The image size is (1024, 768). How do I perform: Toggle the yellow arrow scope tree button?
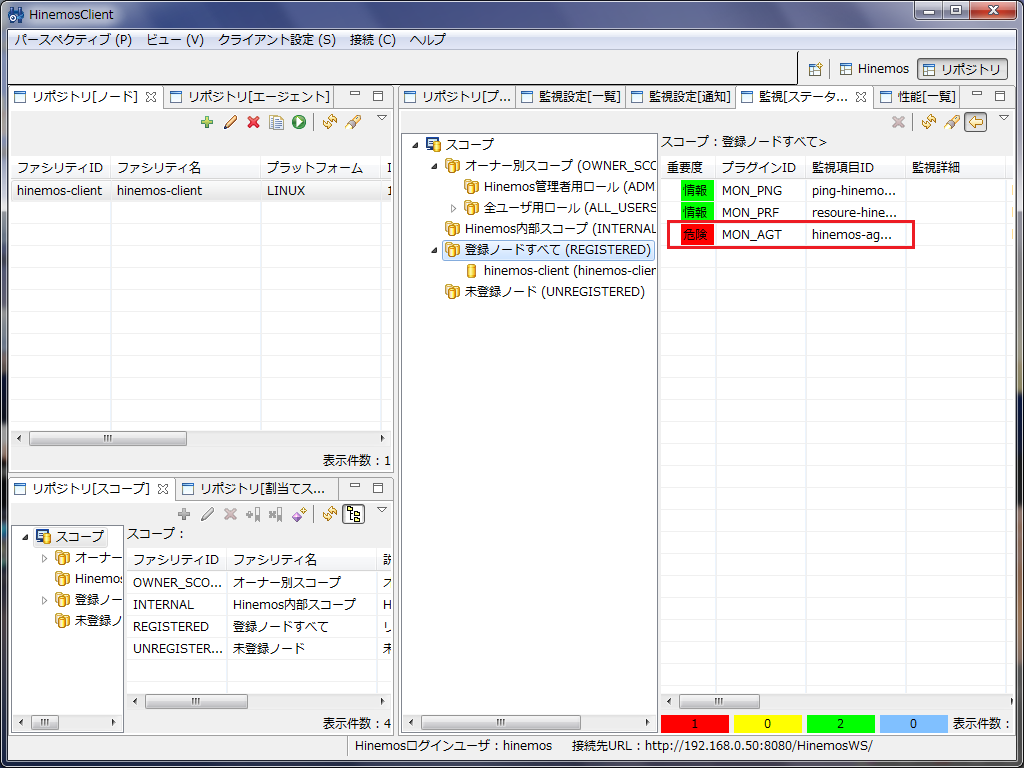975,122
